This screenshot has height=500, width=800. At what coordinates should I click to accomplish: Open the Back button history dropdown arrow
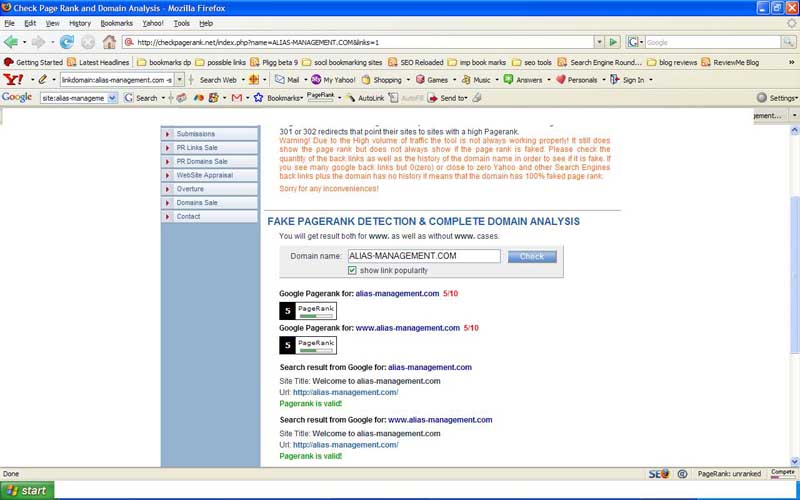click(24, 42)
